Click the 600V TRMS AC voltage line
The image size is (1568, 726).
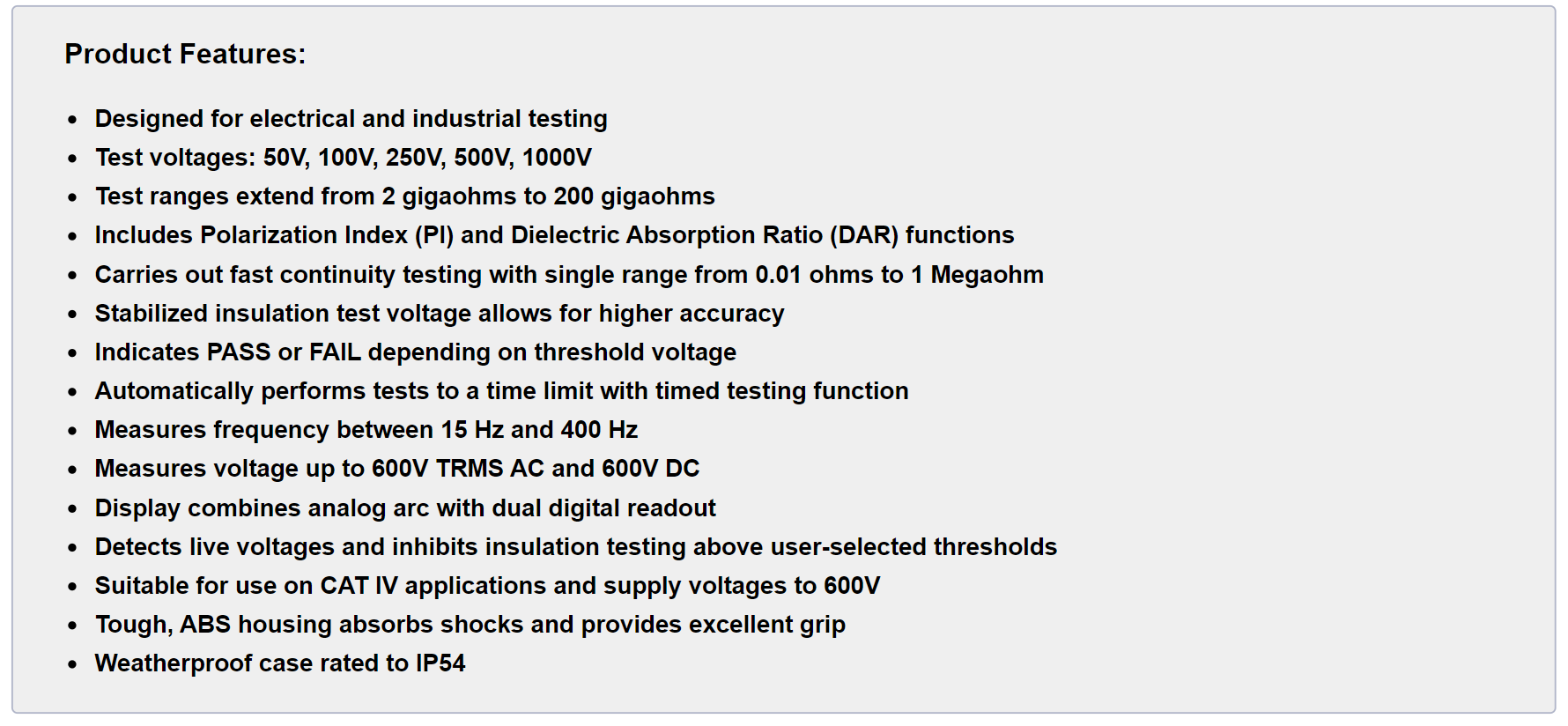[396, 469]
